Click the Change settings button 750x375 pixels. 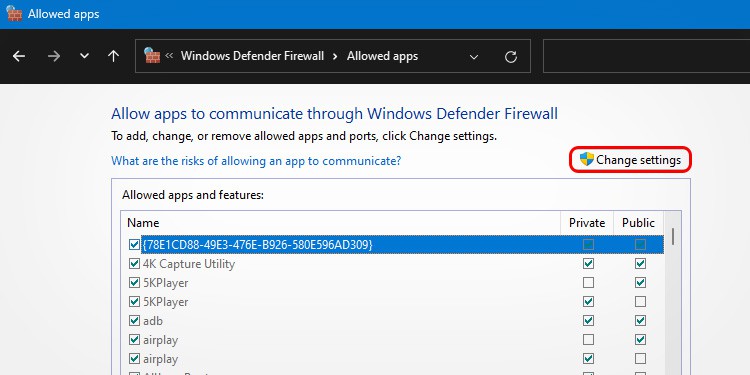[630, 159]
